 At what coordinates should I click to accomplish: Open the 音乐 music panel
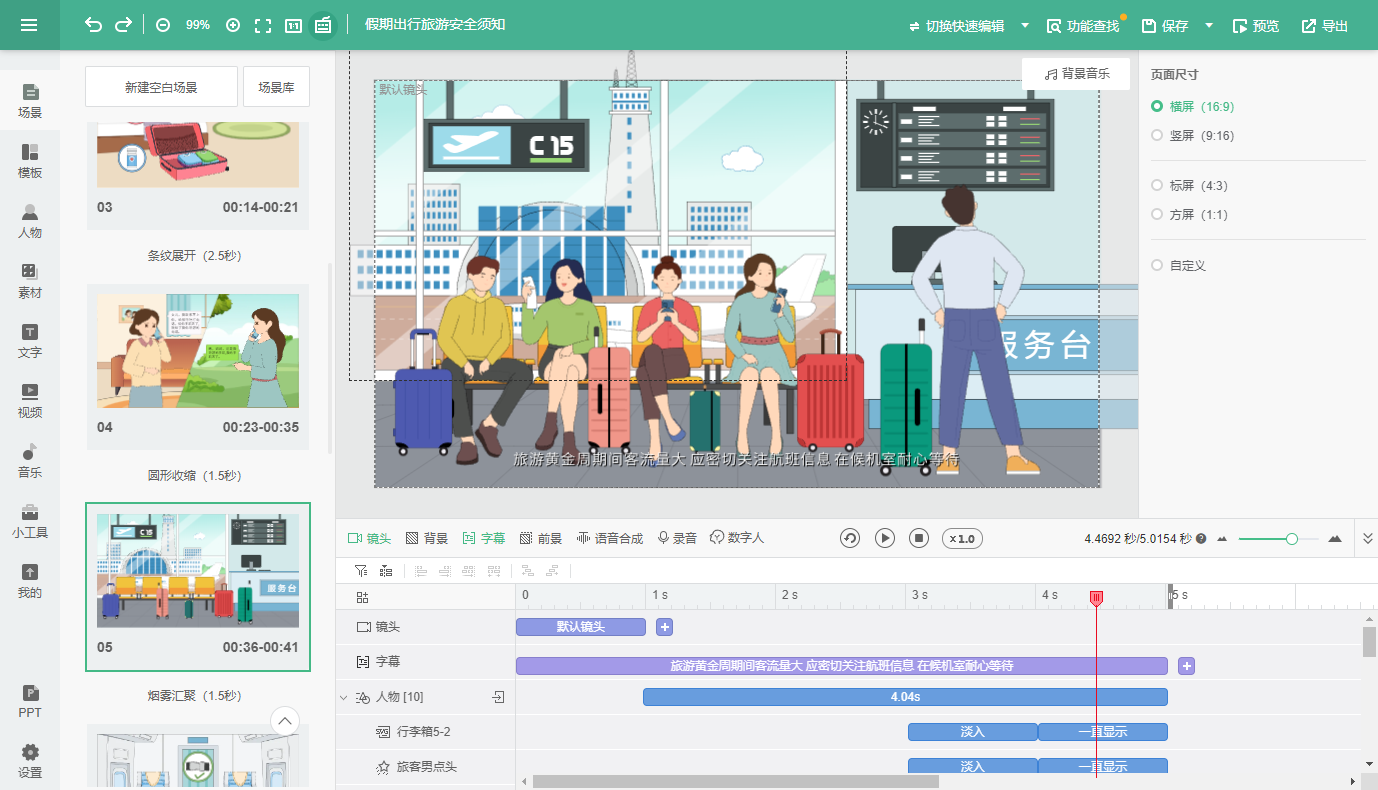[30, 461]
